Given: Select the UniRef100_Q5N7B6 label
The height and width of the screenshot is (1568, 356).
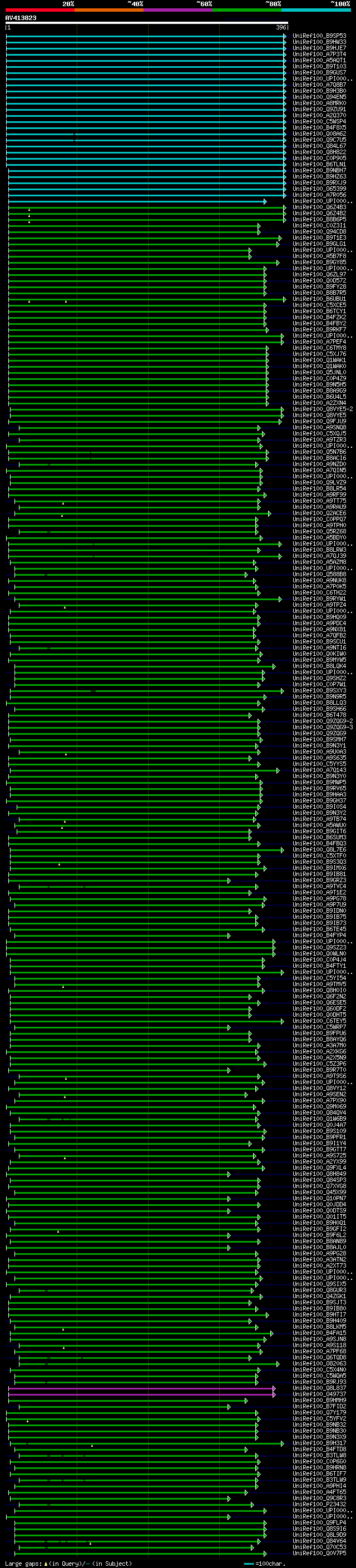Looking at the screenshot, I should [319, 452].
